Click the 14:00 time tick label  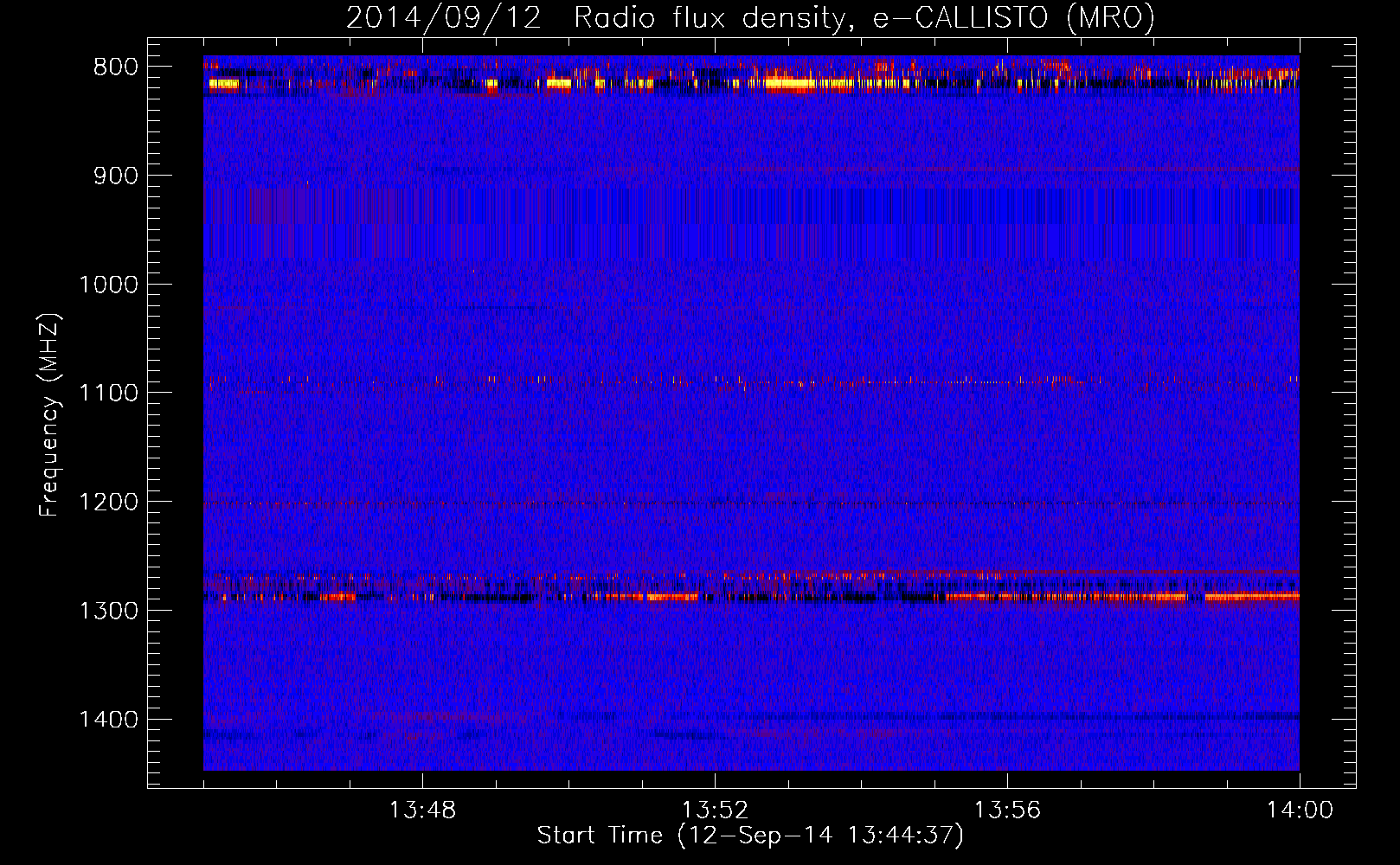(x=1300, y=811)
